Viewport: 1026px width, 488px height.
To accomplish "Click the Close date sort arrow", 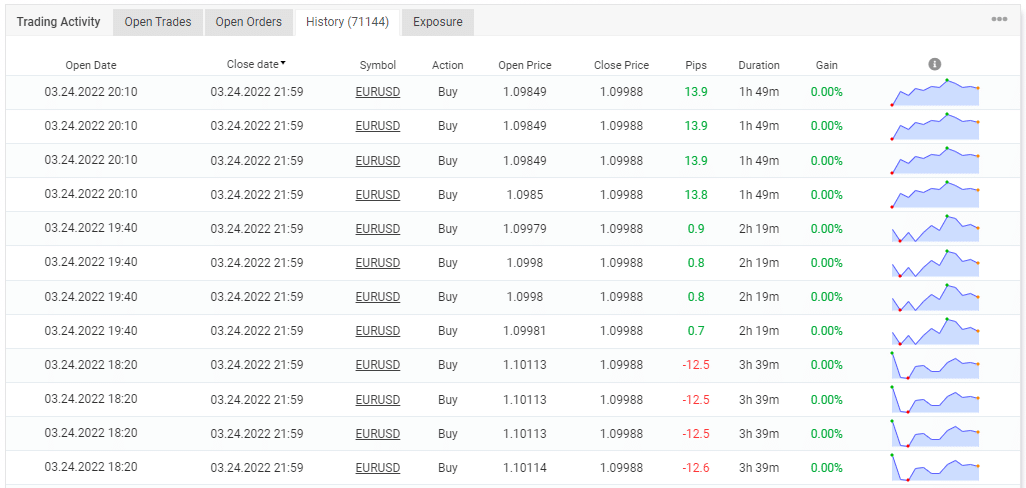I will tap(283, 64).
